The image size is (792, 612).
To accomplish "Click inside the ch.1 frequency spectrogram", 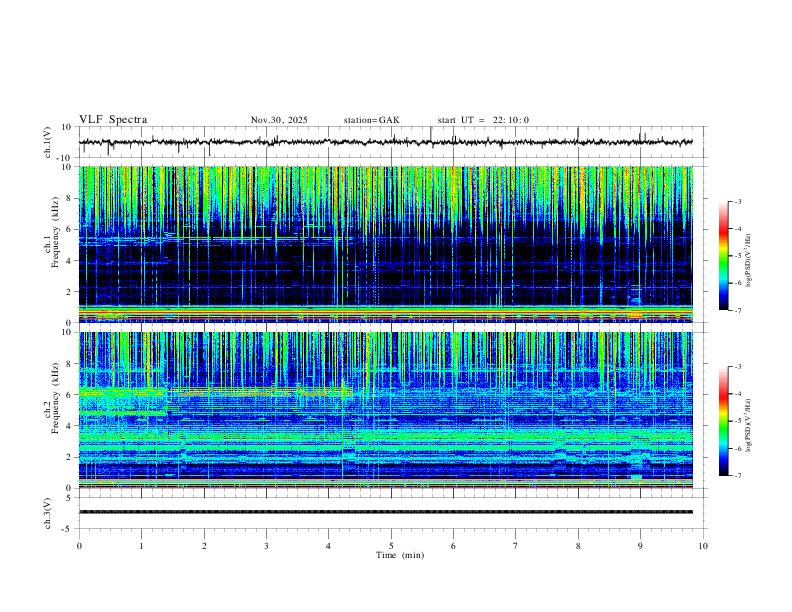I will click(x=386, y=244).
